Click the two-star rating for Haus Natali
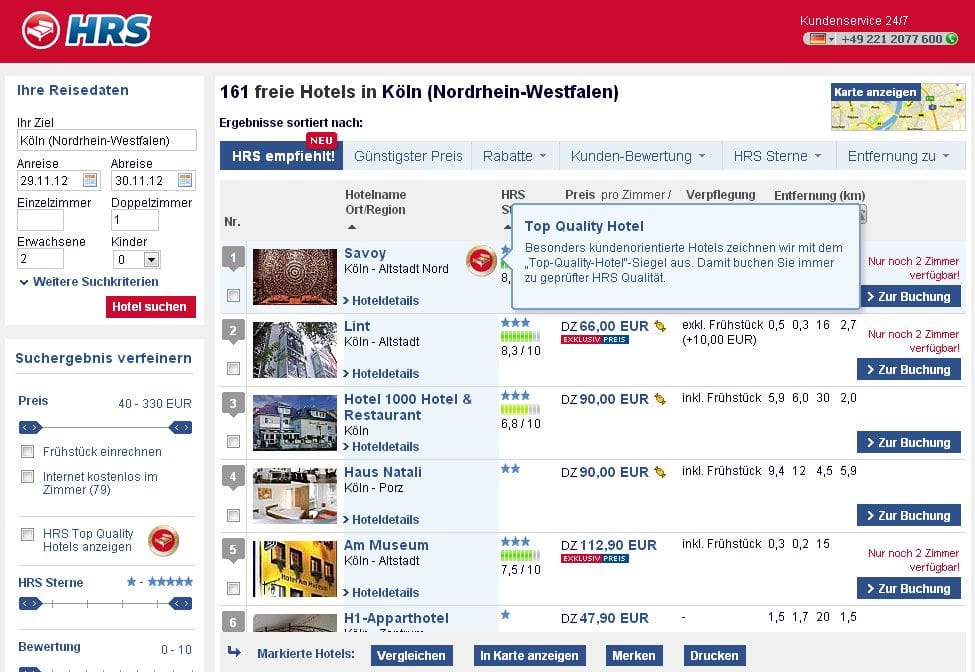 pos(511,469)
